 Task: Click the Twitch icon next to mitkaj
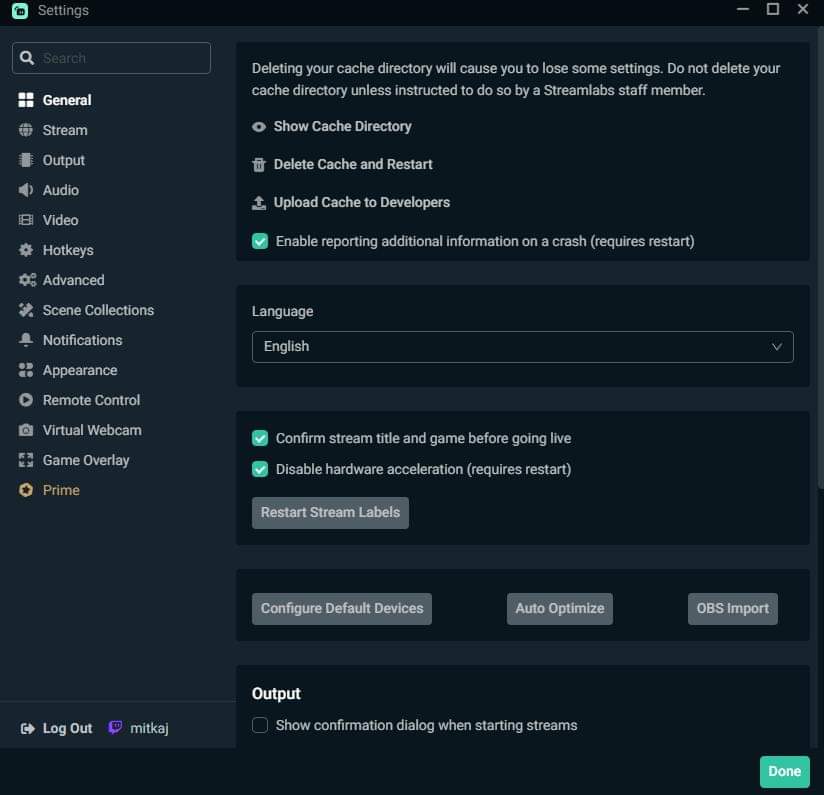coord(116,728)
